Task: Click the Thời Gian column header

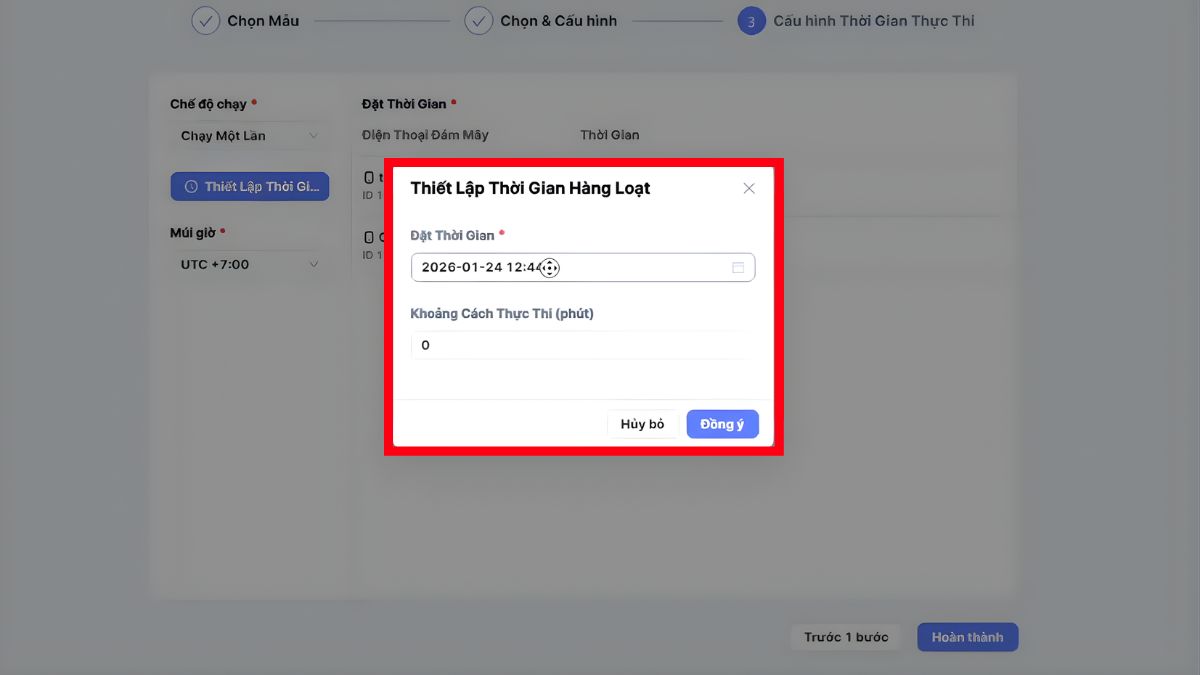Action: click(609, 134)
